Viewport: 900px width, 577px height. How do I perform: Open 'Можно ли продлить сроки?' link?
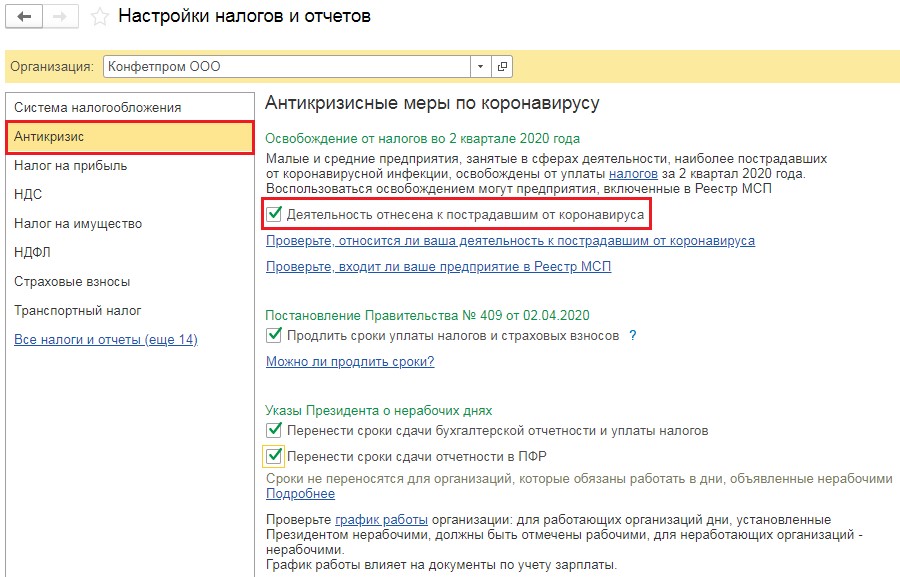point(350,362)
